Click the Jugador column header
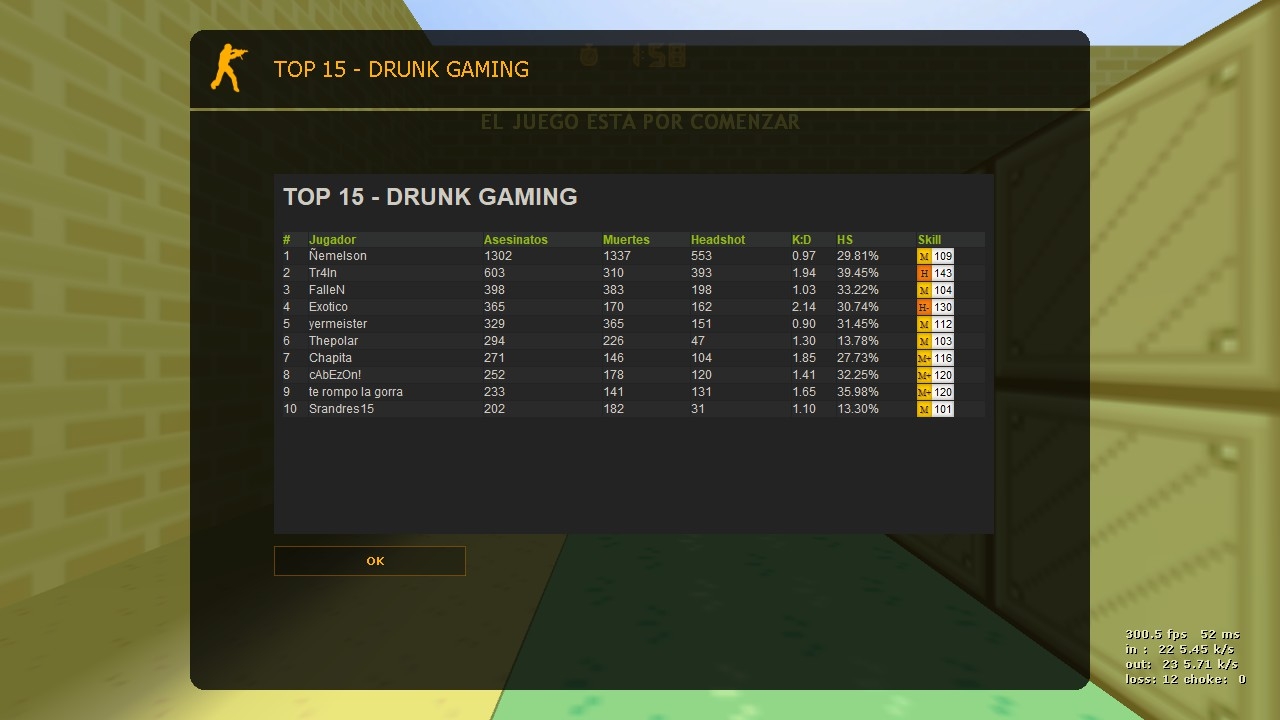Image resolution: width=1280 pixels, height=720 pixels. click(332, 240)
